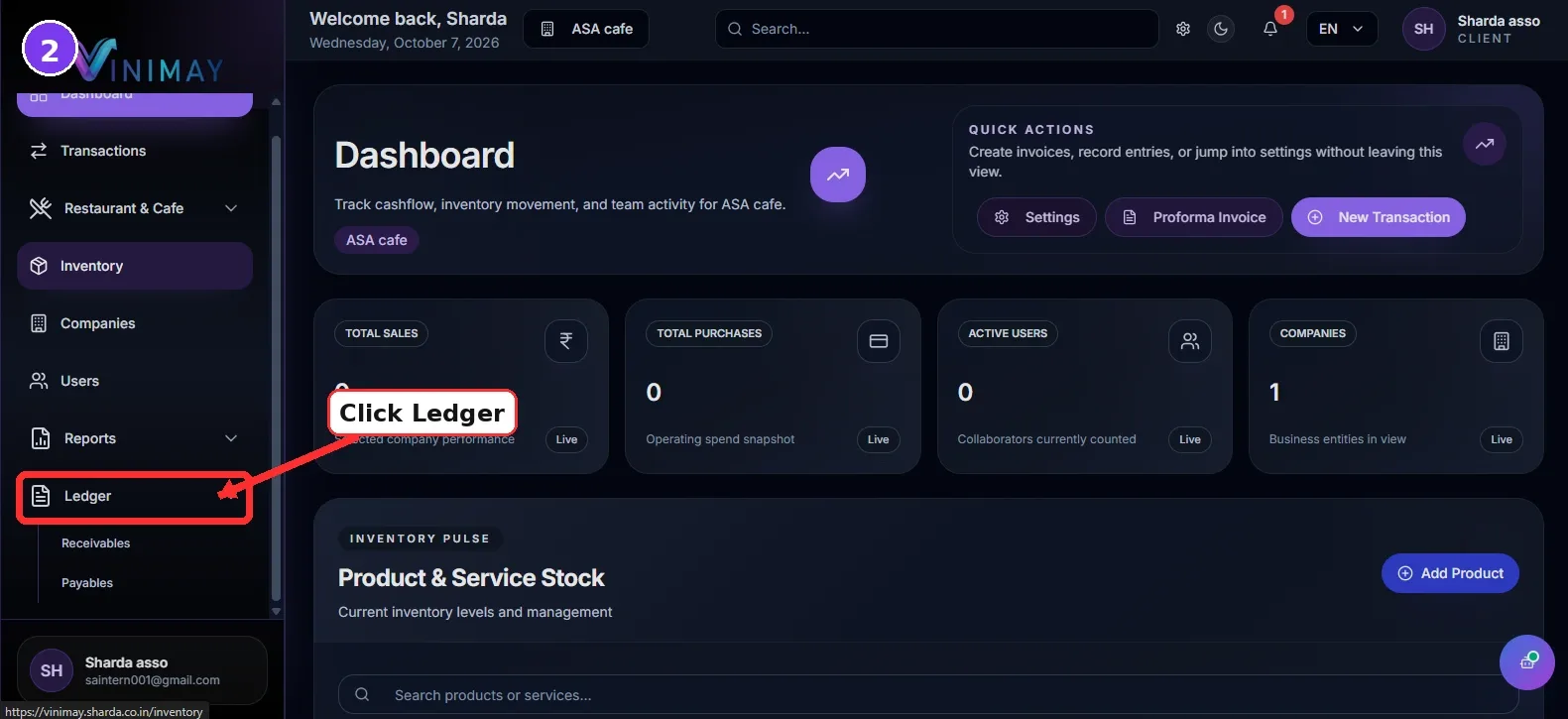This screenshot has width=1568, height=719.
Task: Expand the Reports submenu chevron
Action: point(231,438)
